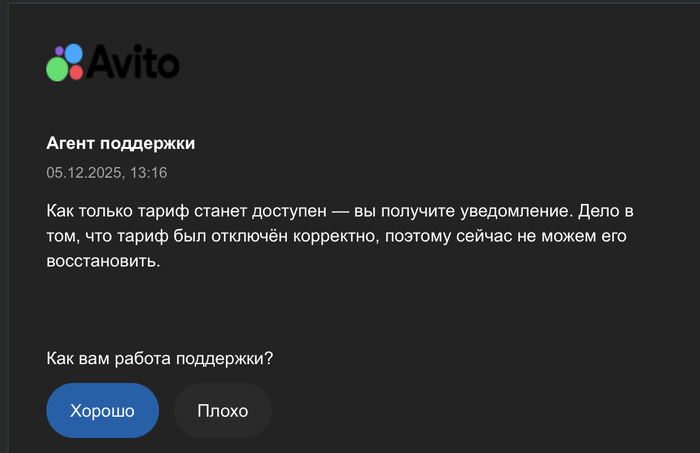Click the "Агент поддержки" sender heading
The image size is (700, 453).
coord(120,144)
